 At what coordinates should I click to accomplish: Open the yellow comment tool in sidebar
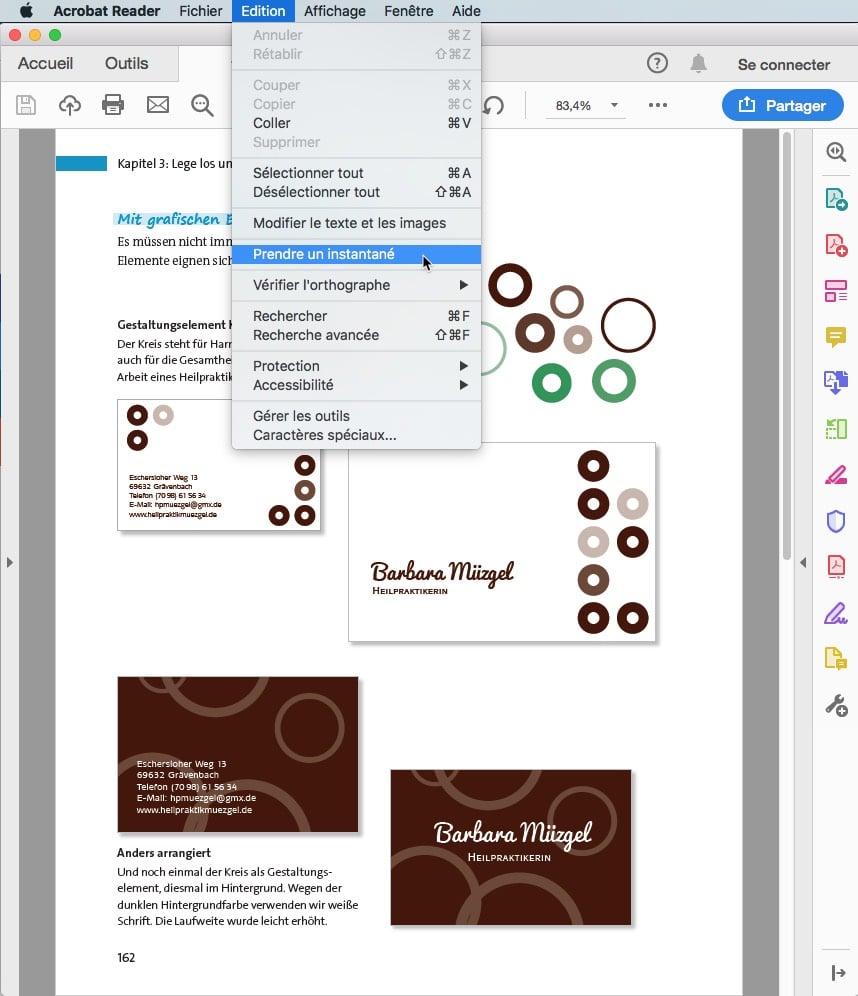pyautogui.click(x=835, y=337)
